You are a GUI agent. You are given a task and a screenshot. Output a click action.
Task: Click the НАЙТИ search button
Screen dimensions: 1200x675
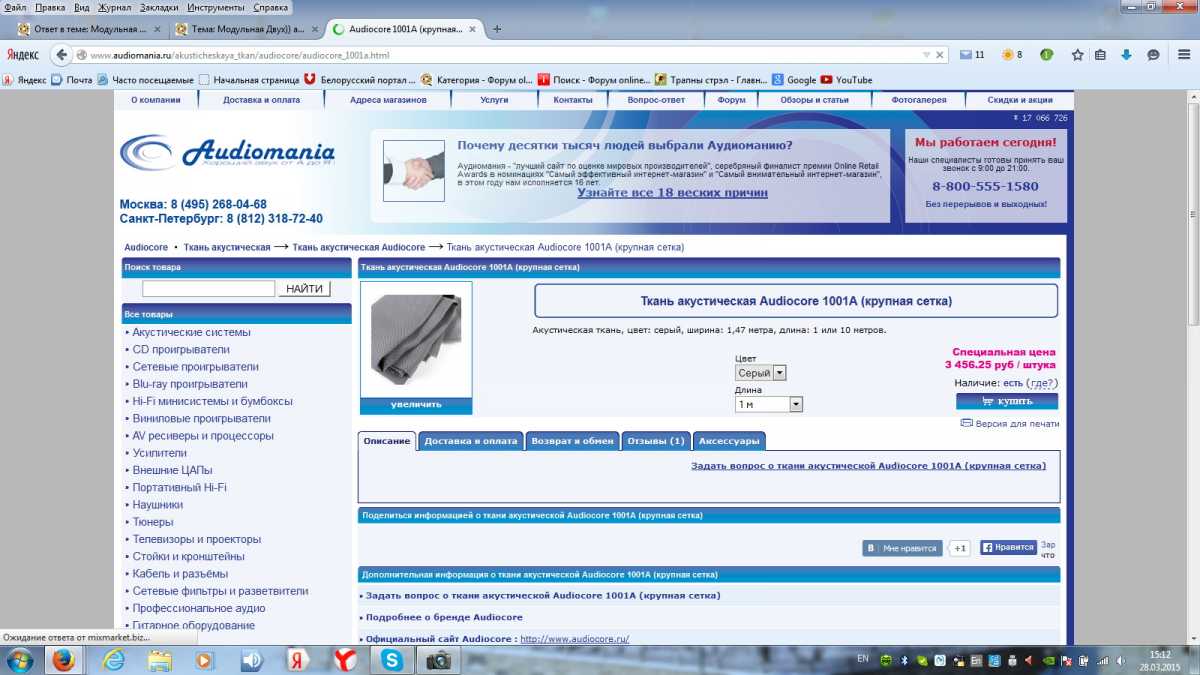click(x=304, y=289)
